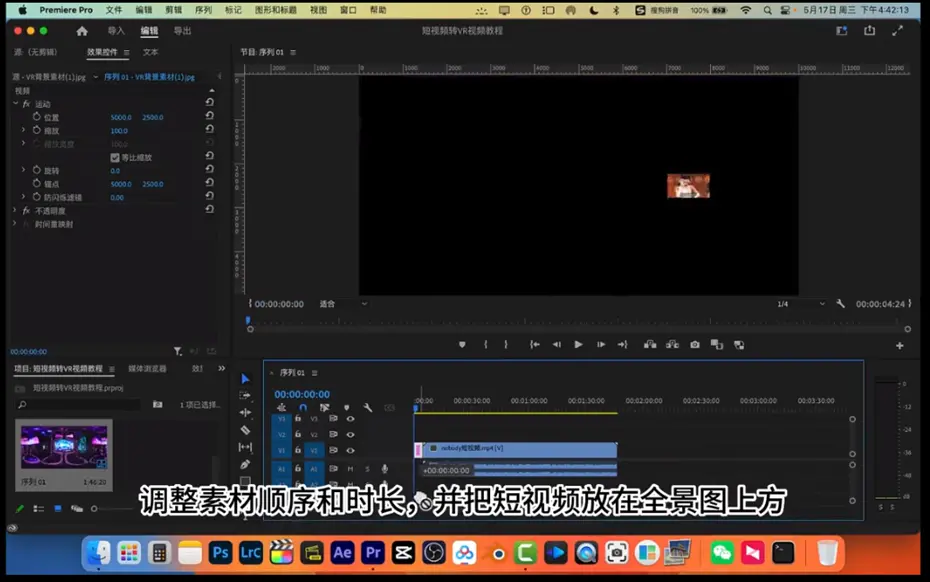Toggle the timeline Snap magnet icon
930x582 pixels.
[x=302, y=408]
